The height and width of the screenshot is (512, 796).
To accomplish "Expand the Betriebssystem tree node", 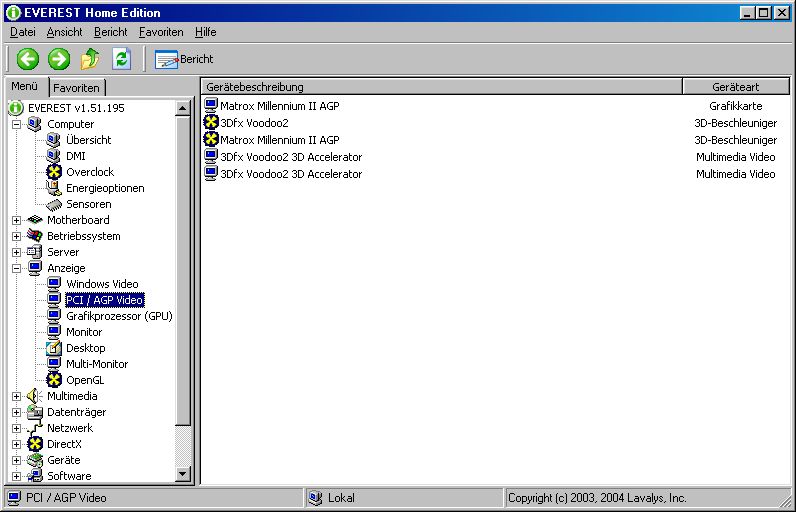I will (16, 236).
